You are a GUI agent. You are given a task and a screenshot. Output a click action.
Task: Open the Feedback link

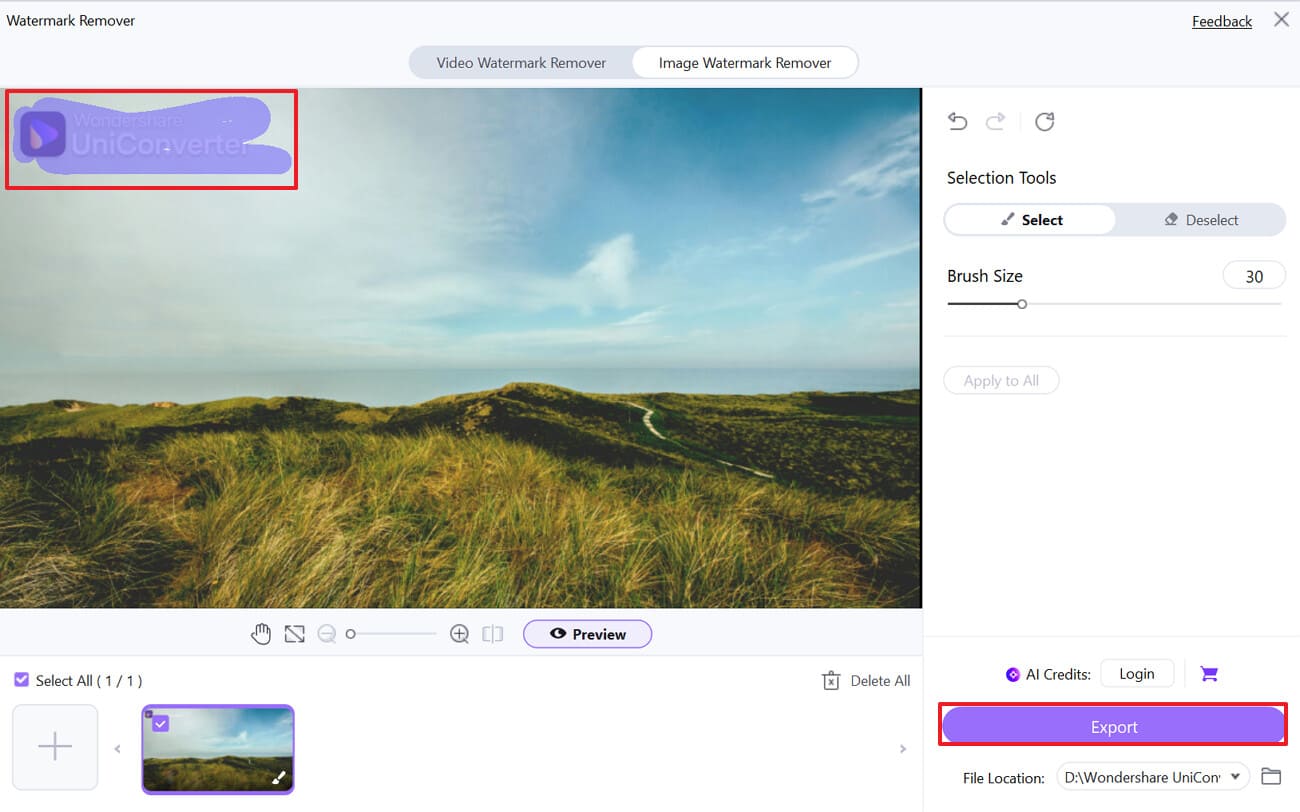click(x=1221, y=20)
